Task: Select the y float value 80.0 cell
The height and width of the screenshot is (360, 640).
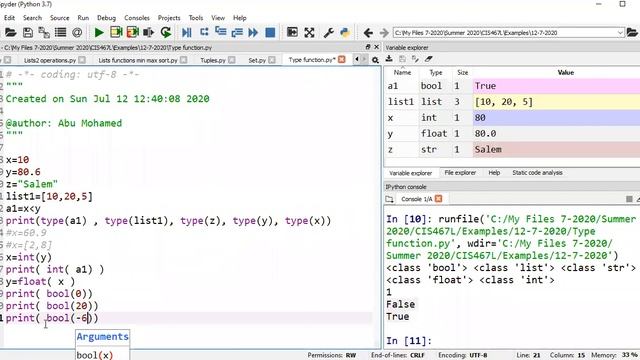Action: coord(556,133)
